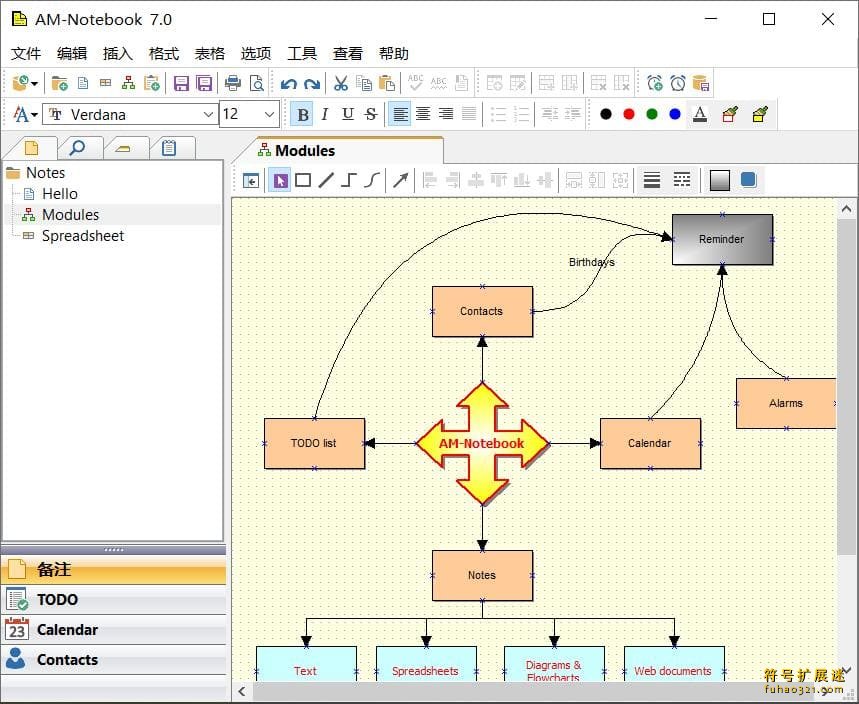
Task: Add a new alarm clock icon
Action: click(655, 83)
